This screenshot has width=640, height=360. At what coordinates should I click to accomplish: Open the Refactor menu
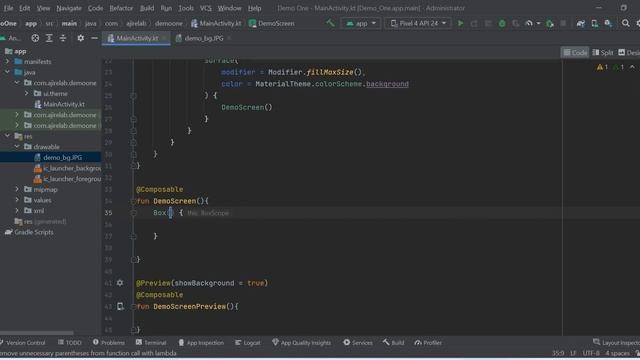click(121, 8)
